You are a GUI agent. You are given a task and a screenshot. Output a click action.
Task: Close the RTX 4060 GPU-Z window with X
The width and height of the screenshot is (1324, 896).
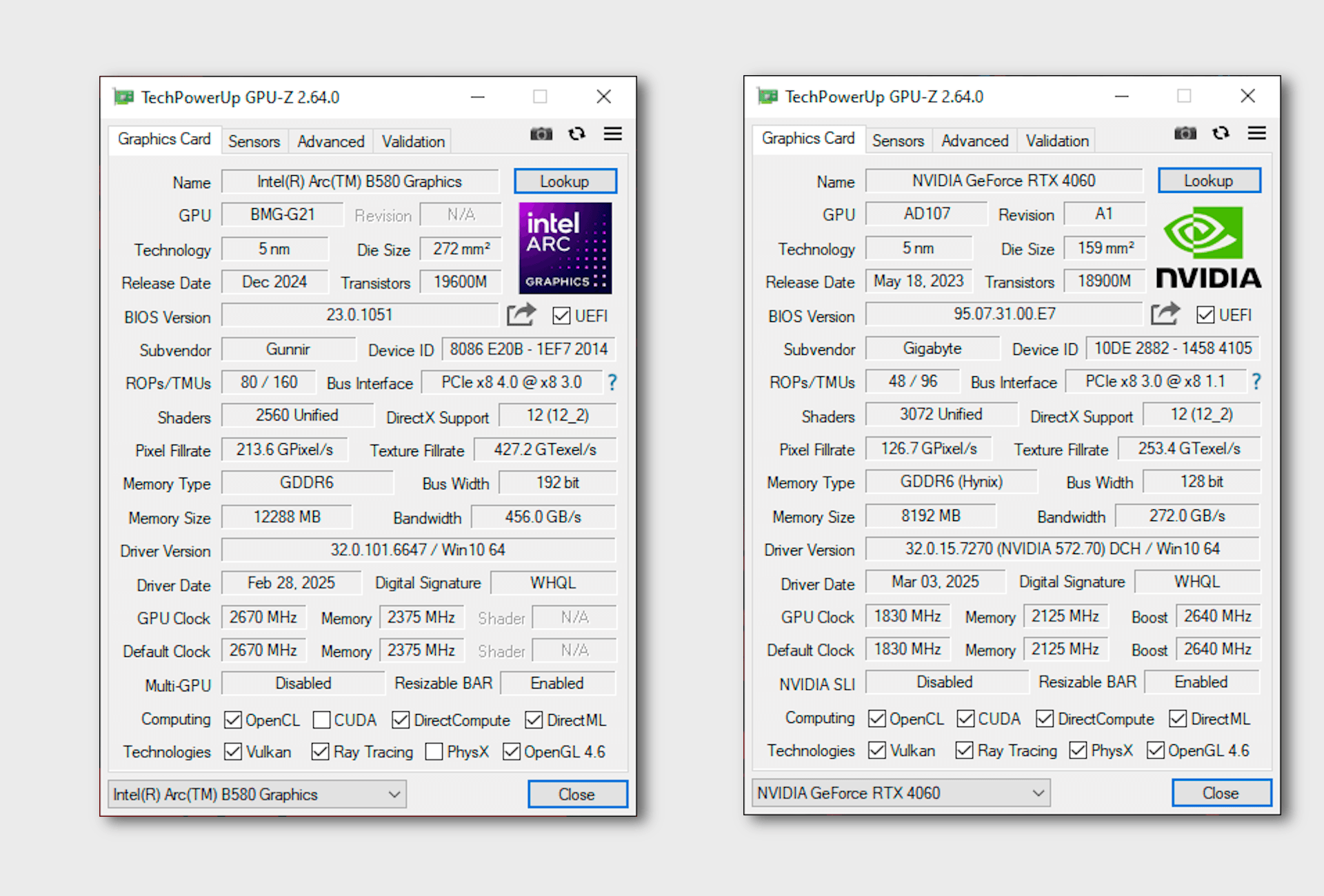(1248, 96)
